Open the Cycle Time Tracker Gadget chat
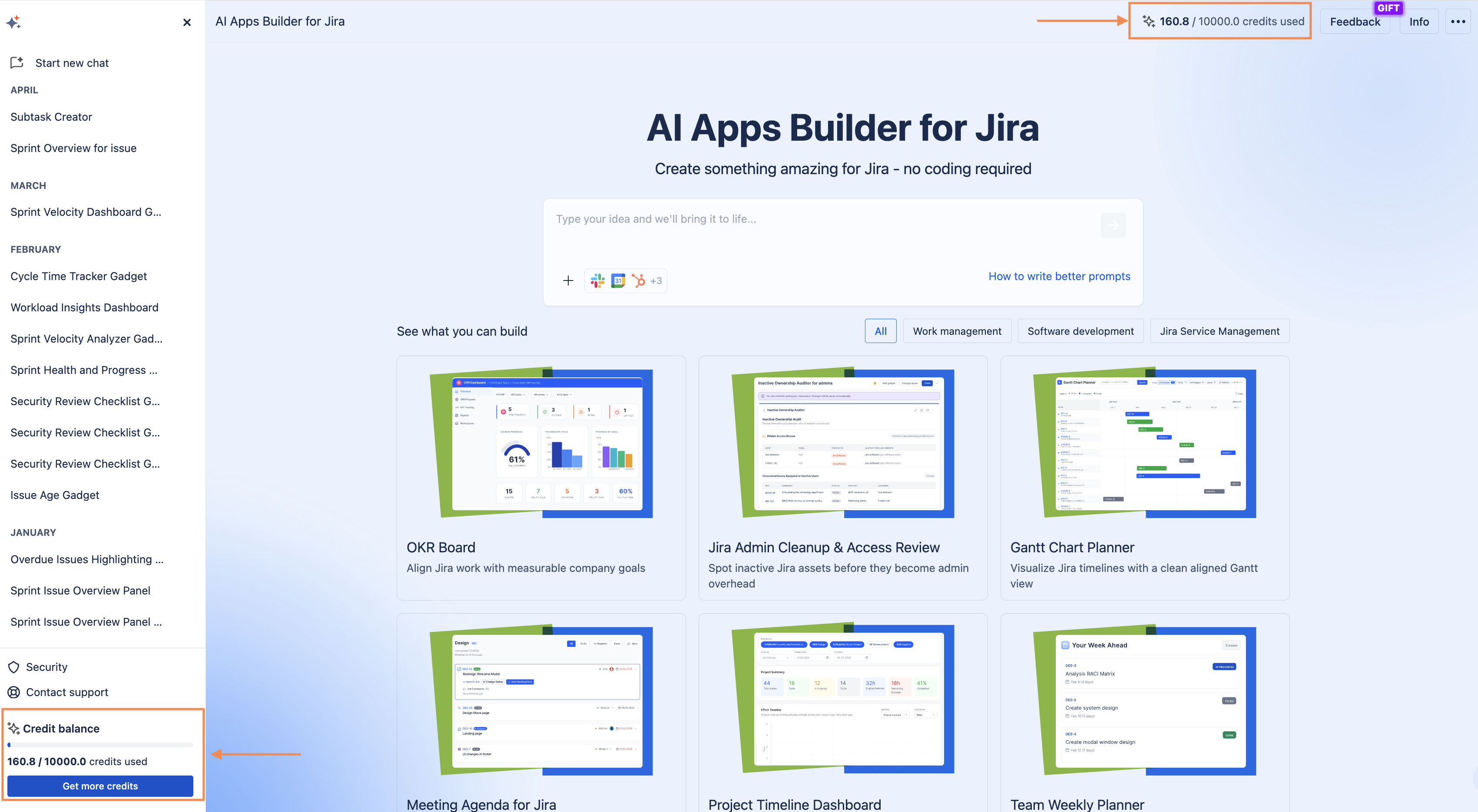Viewport: 1478px width, 812px height. click(79, 276)
